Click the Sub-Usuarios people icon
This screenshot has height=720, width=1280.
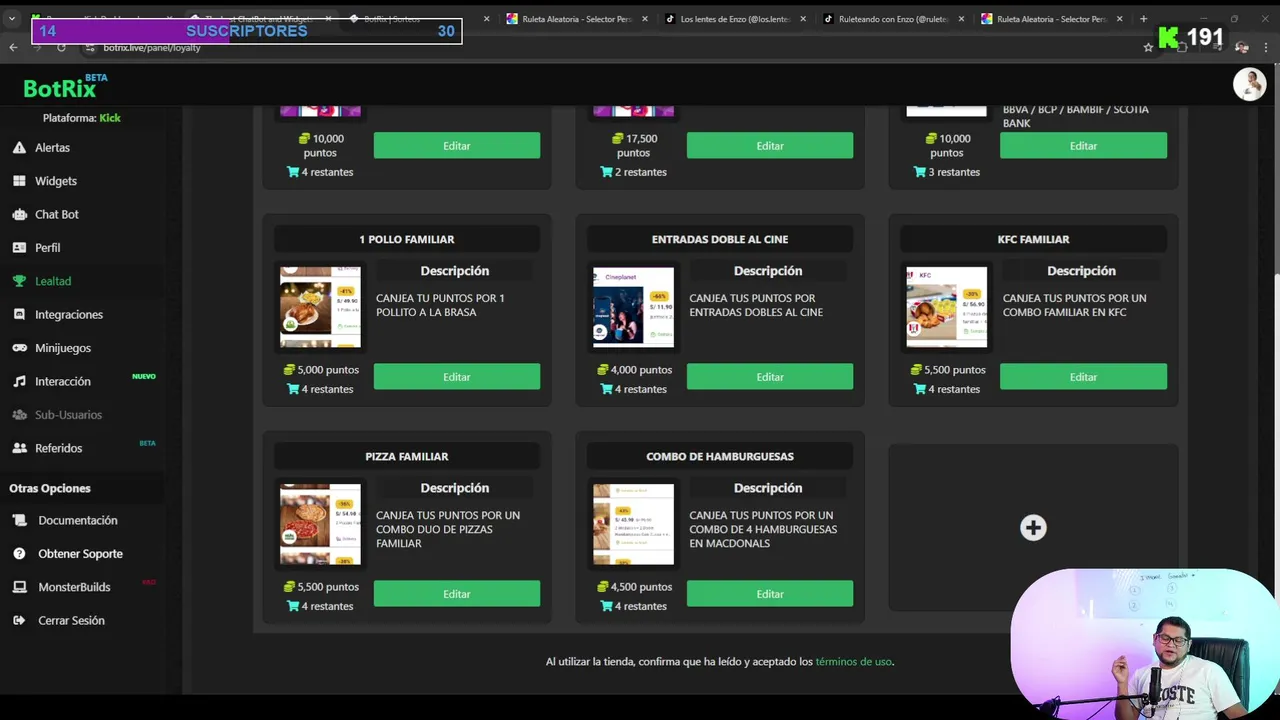[x=19, y=415]
